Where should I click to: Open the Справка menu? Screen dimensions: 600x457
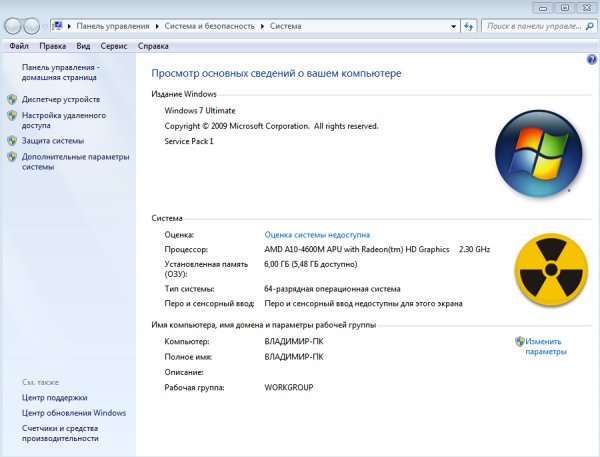tap(153, 46)
